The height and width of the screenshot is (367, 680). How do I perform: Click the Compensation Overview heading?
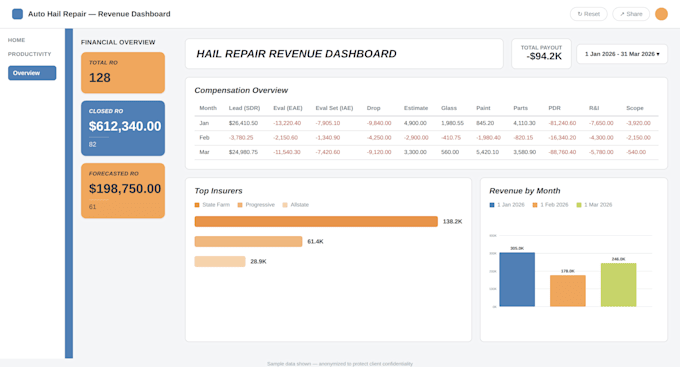point(241,90)
